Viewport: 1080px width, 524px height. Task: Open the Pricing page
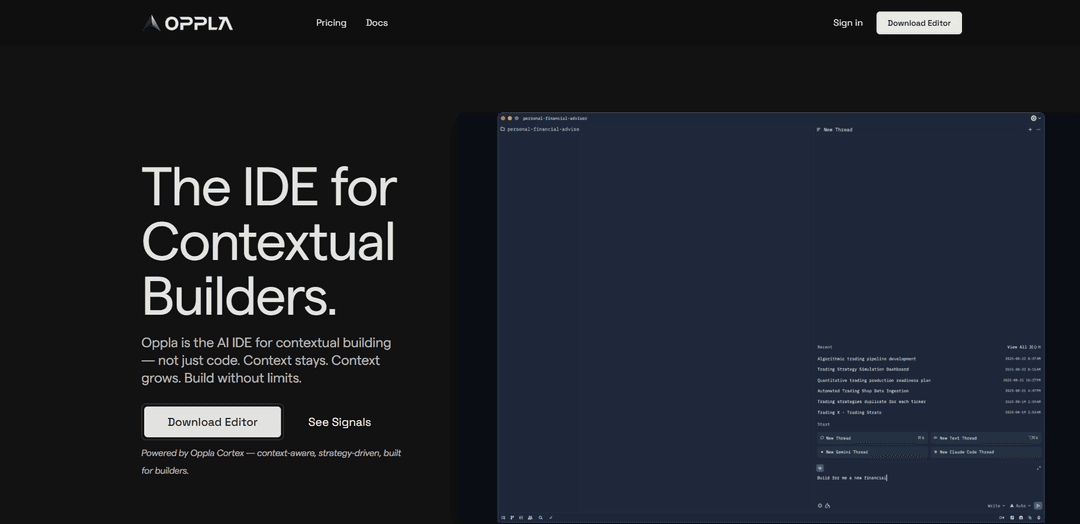(x=331, y=23)
